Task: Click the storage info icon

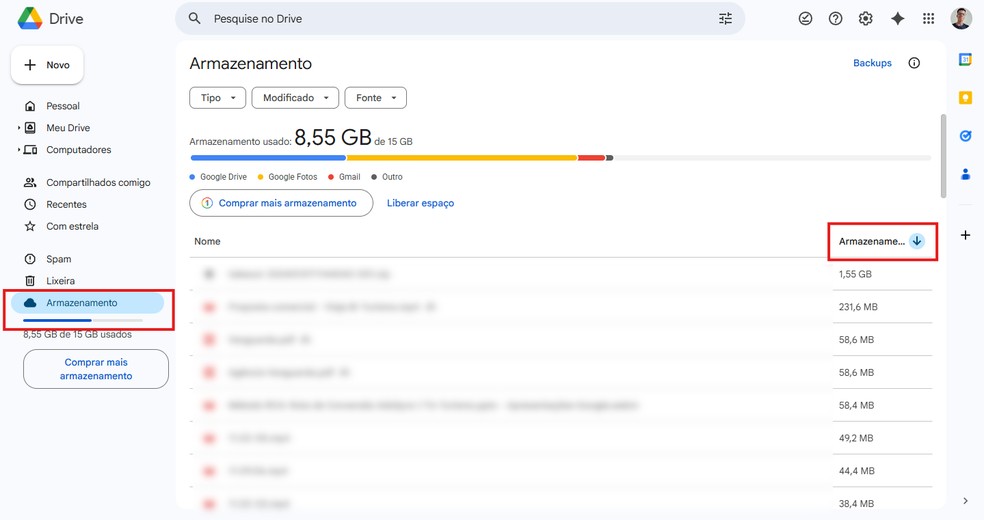Action: pyautogui.click(x=914, y=63)
